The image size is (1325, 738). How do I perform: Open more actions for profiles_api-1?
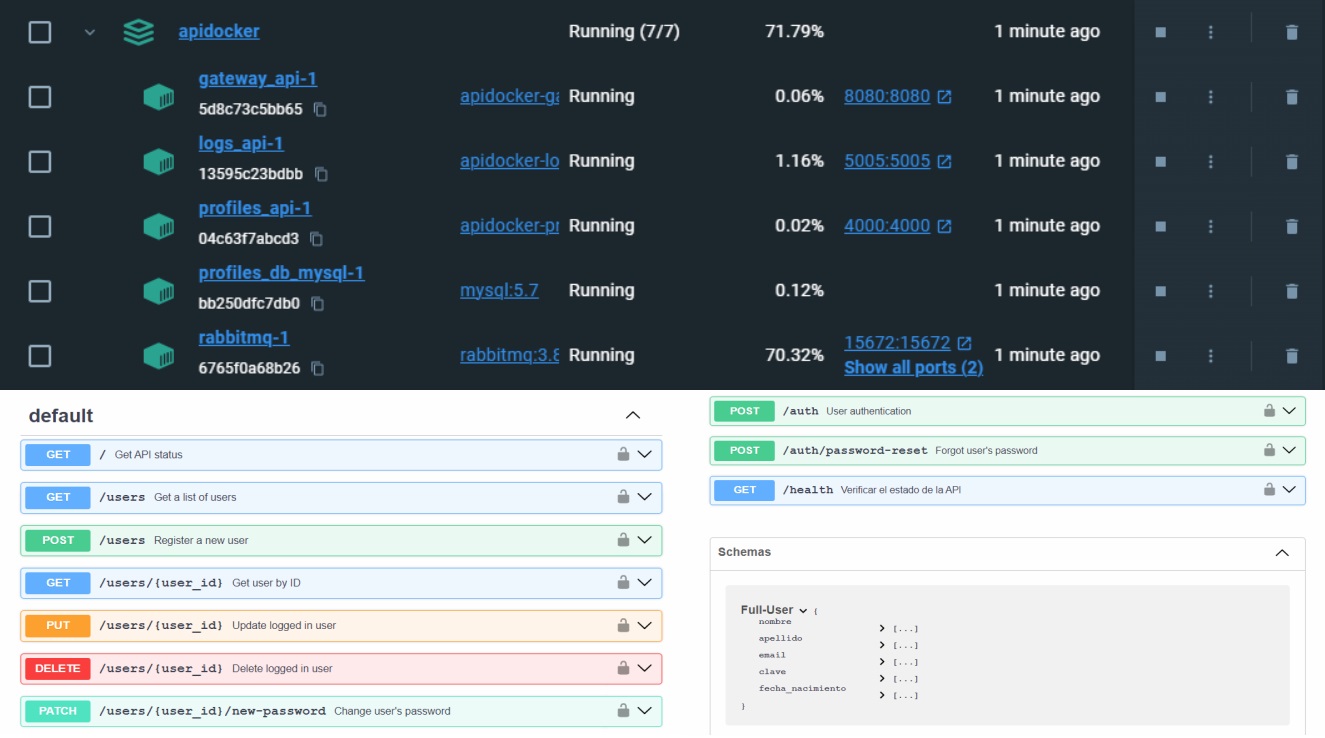[1210, 226]
